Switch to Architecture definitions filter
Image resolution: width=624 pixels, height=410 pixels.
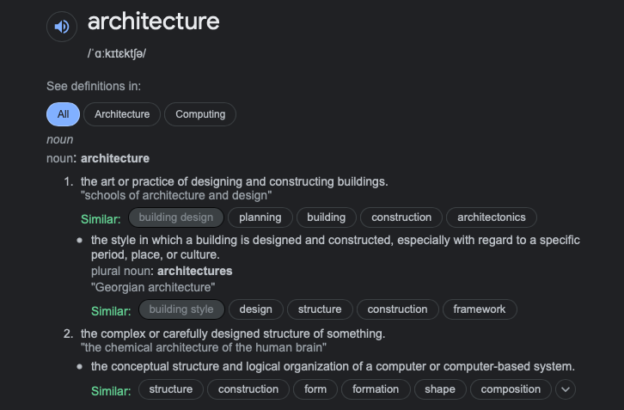pos(122,114)
